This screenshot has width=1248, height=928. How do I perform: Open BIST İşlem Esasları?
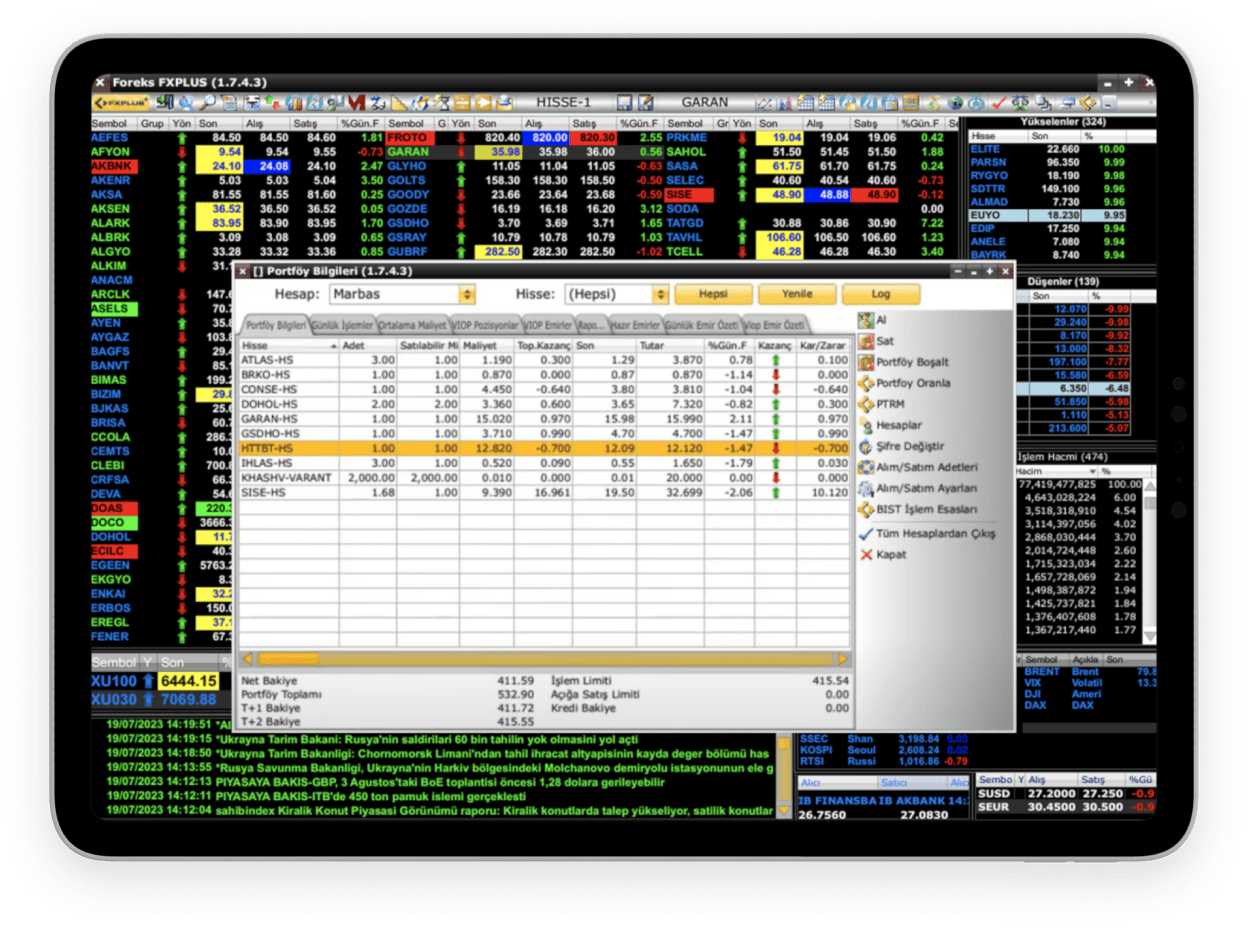click(x=920, y=509)
